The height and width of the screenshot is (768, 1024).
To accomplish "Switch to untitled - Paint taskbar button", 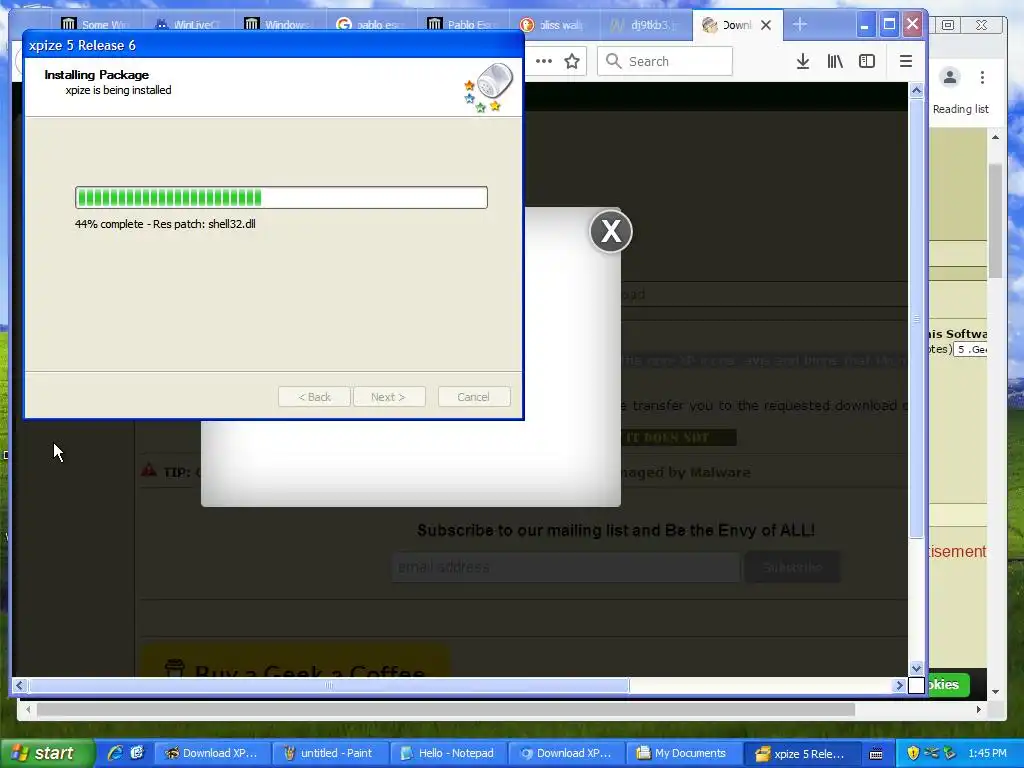I will tap(330, 753).
